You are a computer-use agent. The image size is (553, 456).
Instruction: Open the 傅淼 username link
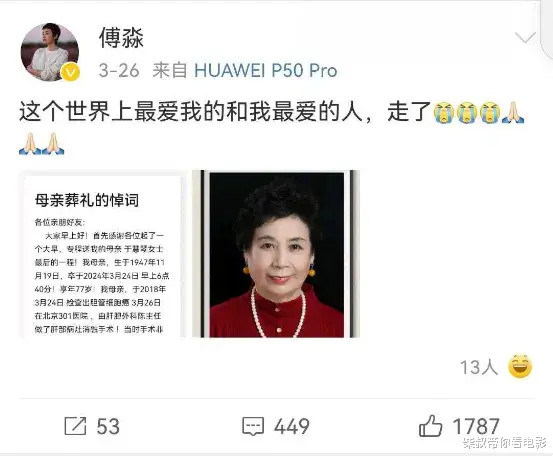click(x=121, y=38)
